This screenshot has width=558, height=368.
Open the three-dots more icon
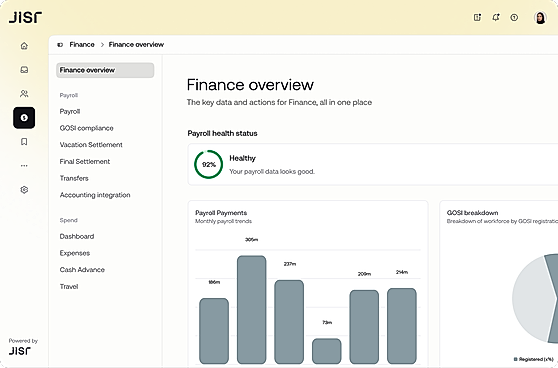pos(24,165)
